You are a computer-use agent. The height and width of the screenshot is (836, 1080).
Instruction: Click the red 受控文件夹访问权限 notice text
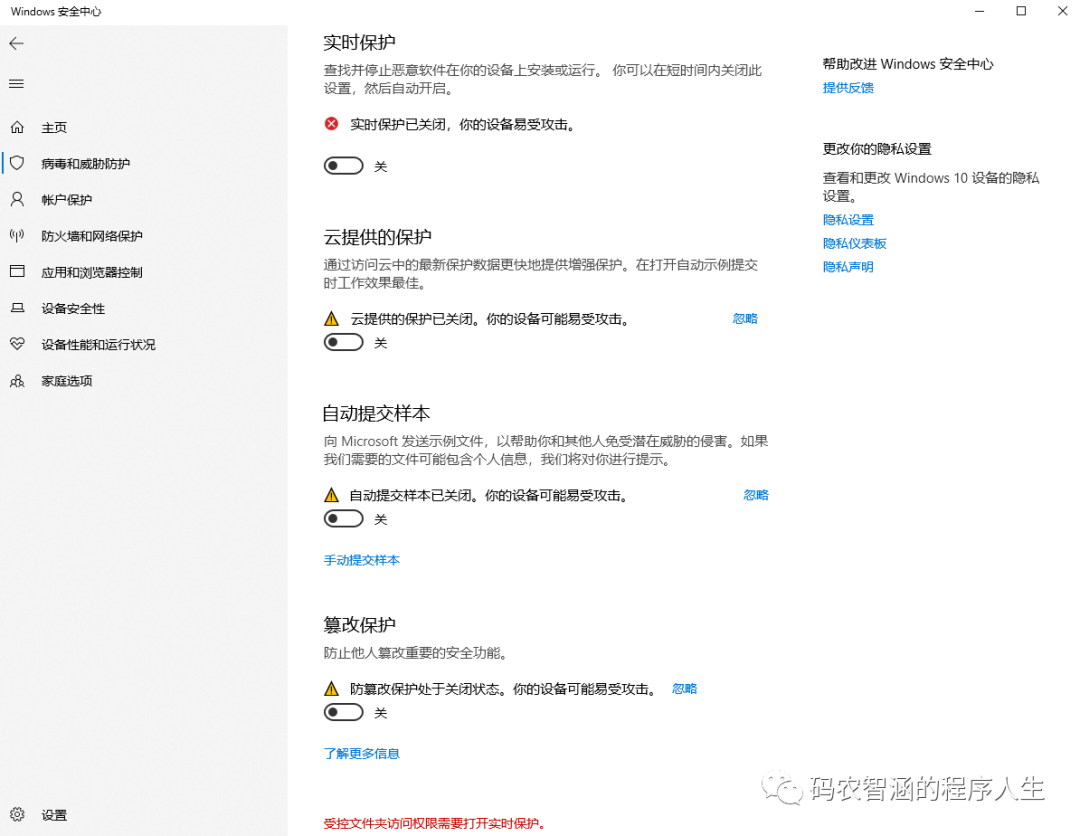click(x=435, y=823)
